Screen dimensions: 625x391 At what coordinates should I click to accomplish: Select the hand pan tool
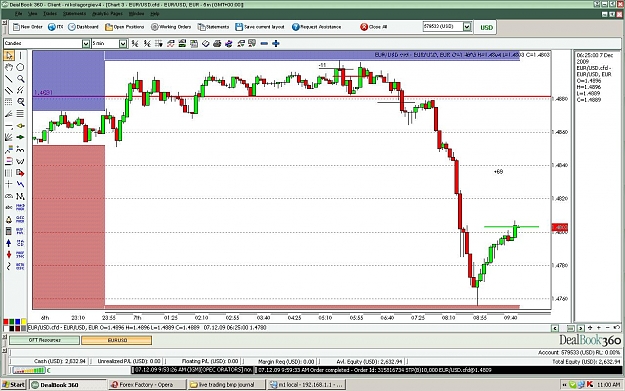click(x=9, y=67)
